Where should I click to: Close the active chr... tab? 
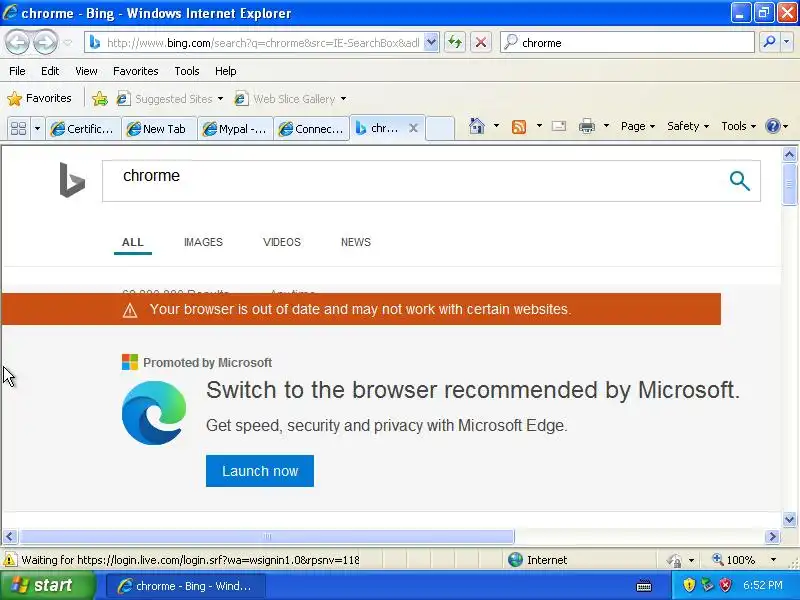coord(414,128)
